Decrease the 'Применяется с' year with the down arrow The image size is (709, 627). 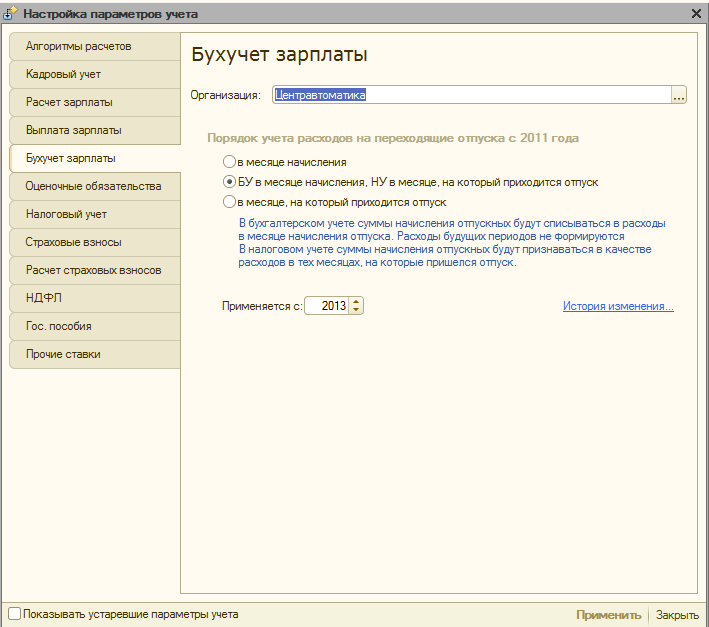357,311
